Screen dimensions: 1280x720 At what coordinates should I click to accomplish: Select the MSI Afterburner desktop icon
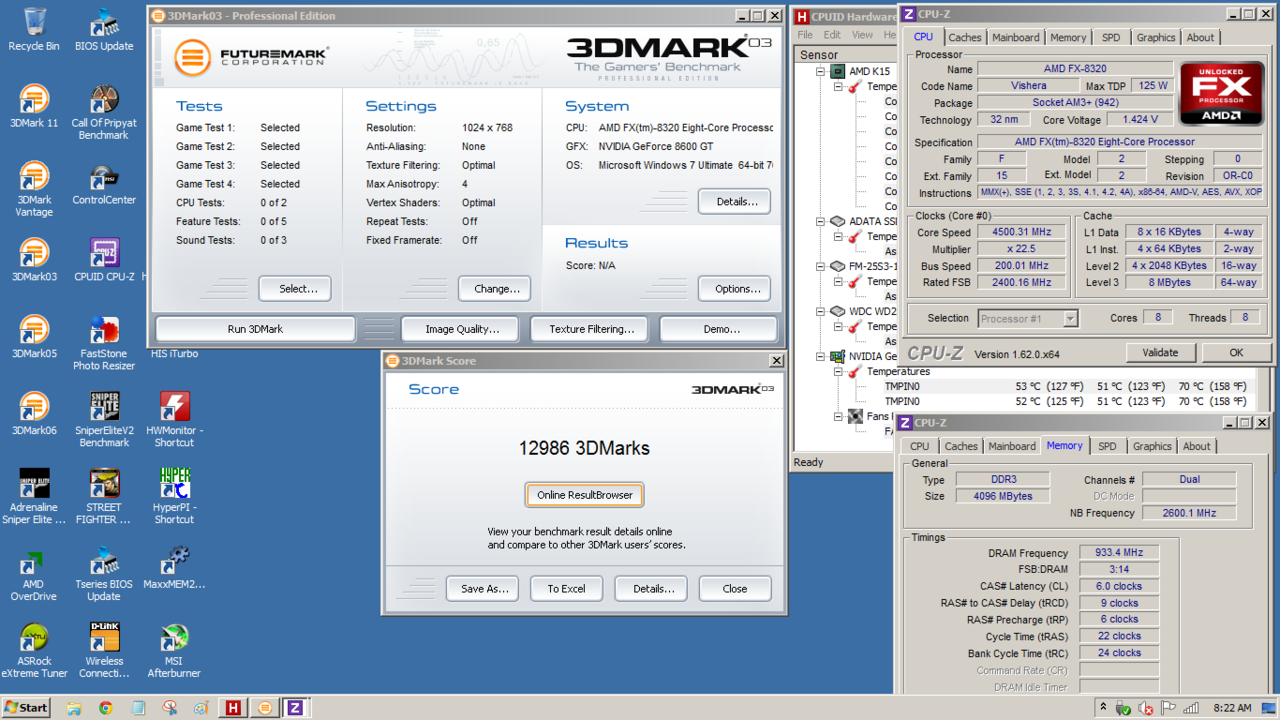174,651
